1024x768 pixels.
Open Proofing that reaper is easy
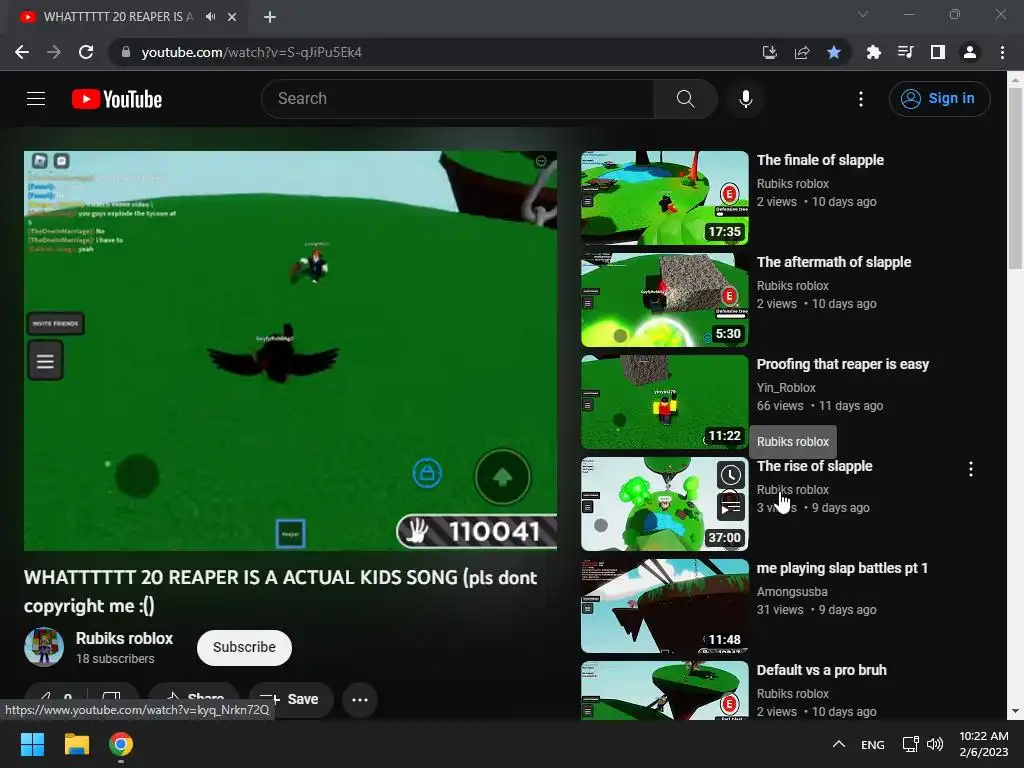(842, 364)
